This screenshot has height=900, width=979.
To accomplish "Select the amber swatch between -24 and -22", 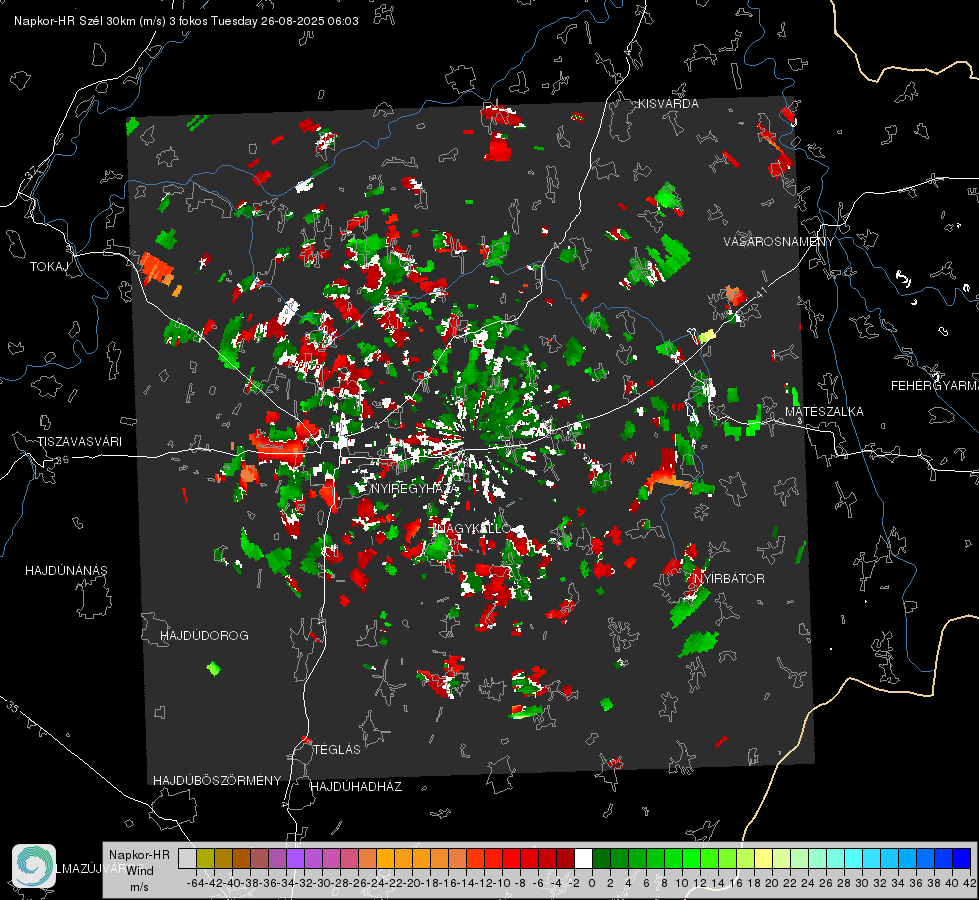I will click(x=385, y=859).
